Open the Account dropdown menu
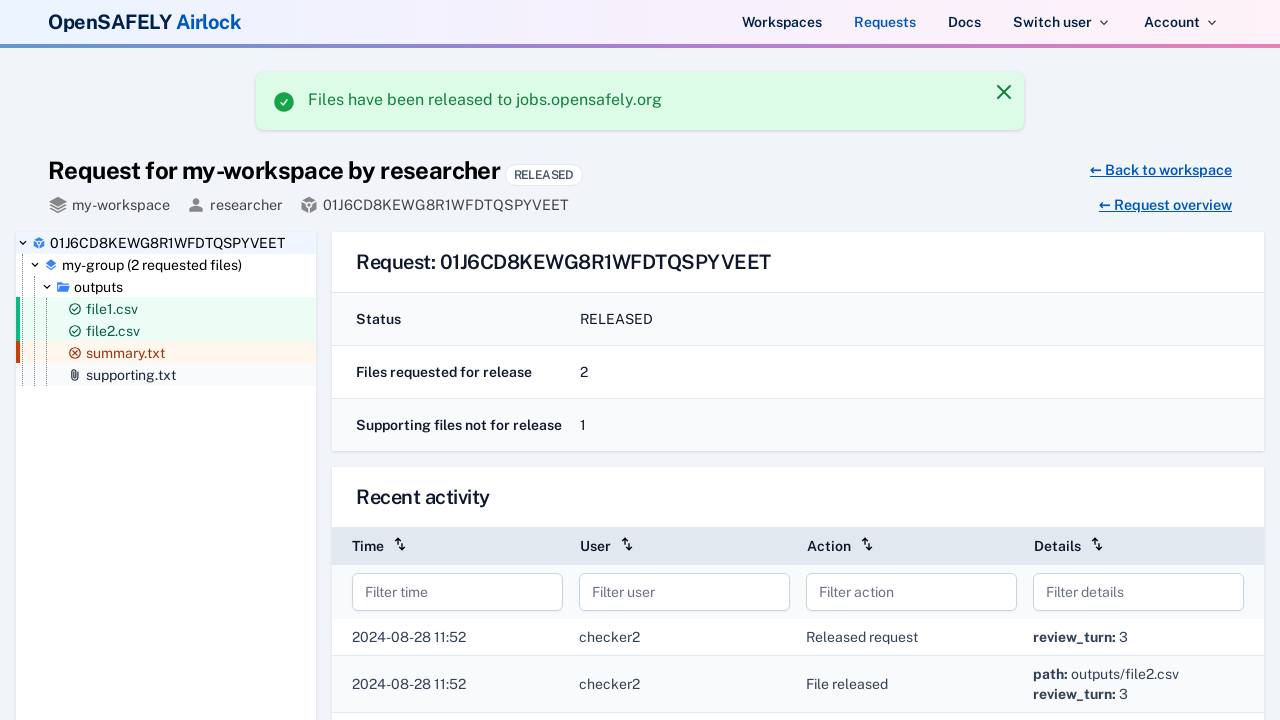Viewport: 1280px width, 720px height. pyautogui.click(x=1180, y=22)
